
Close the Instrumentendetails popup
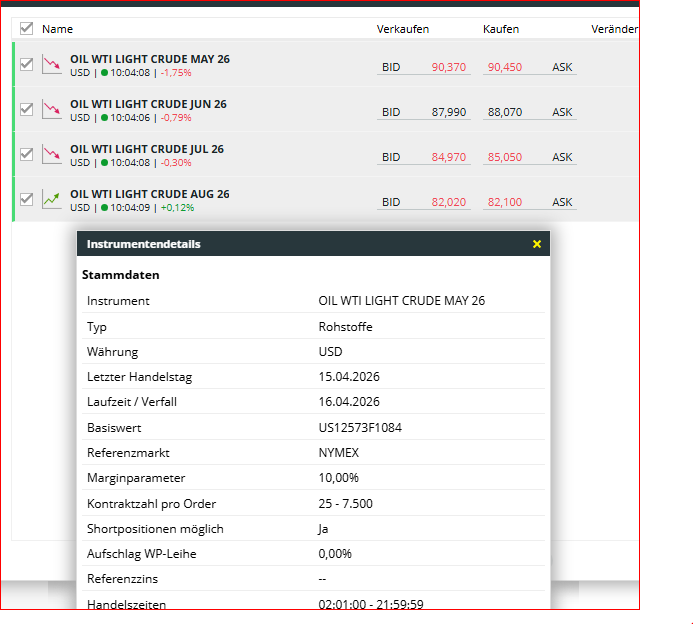click(537, 244)
